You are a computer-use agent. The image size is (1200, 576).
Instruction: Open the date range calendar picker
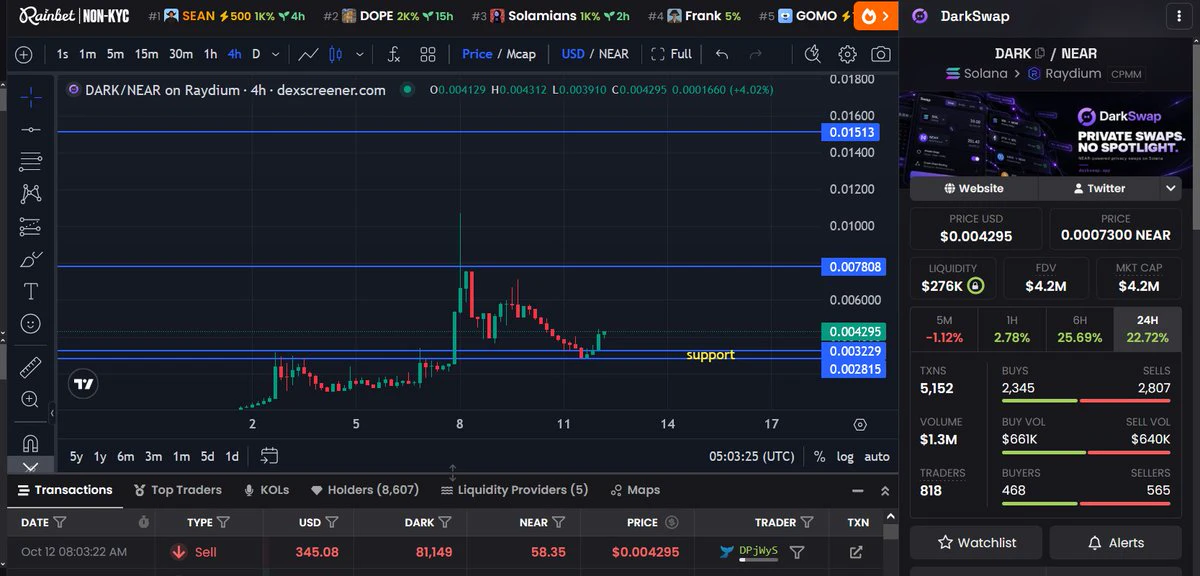269,456
